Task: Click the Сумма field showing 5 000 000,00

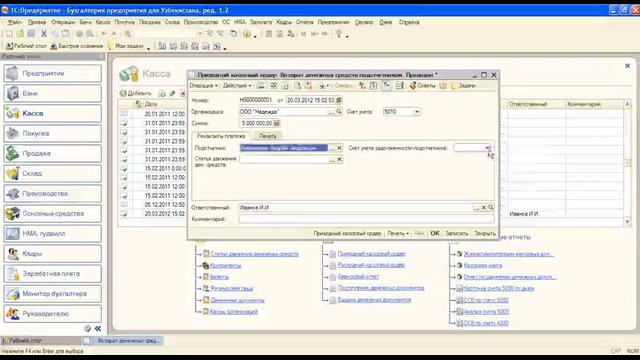Action: (256, 123)
